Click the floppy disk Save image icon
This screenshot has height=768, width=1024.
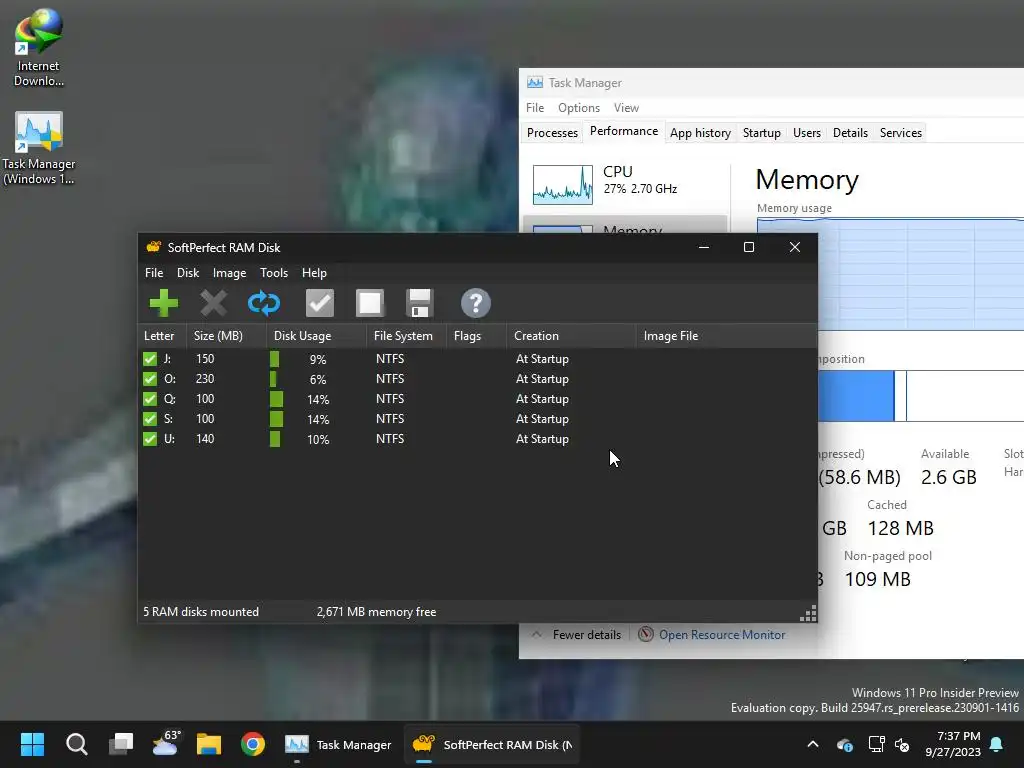[x=419, y=303]
